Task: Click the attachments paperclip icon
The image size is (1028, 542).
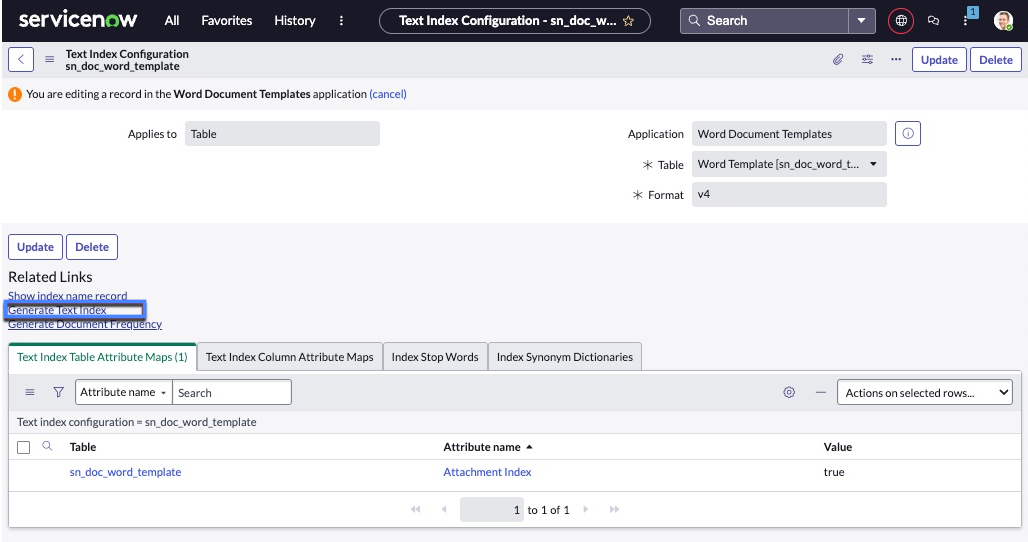Action: click(838, 60)
